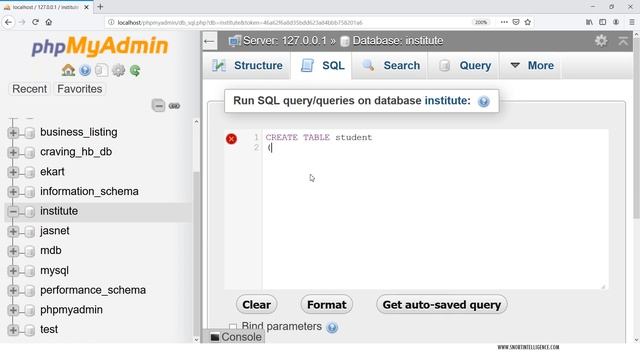
Task: Click Pocket save icon in address bar
Action: pos(516,22)
